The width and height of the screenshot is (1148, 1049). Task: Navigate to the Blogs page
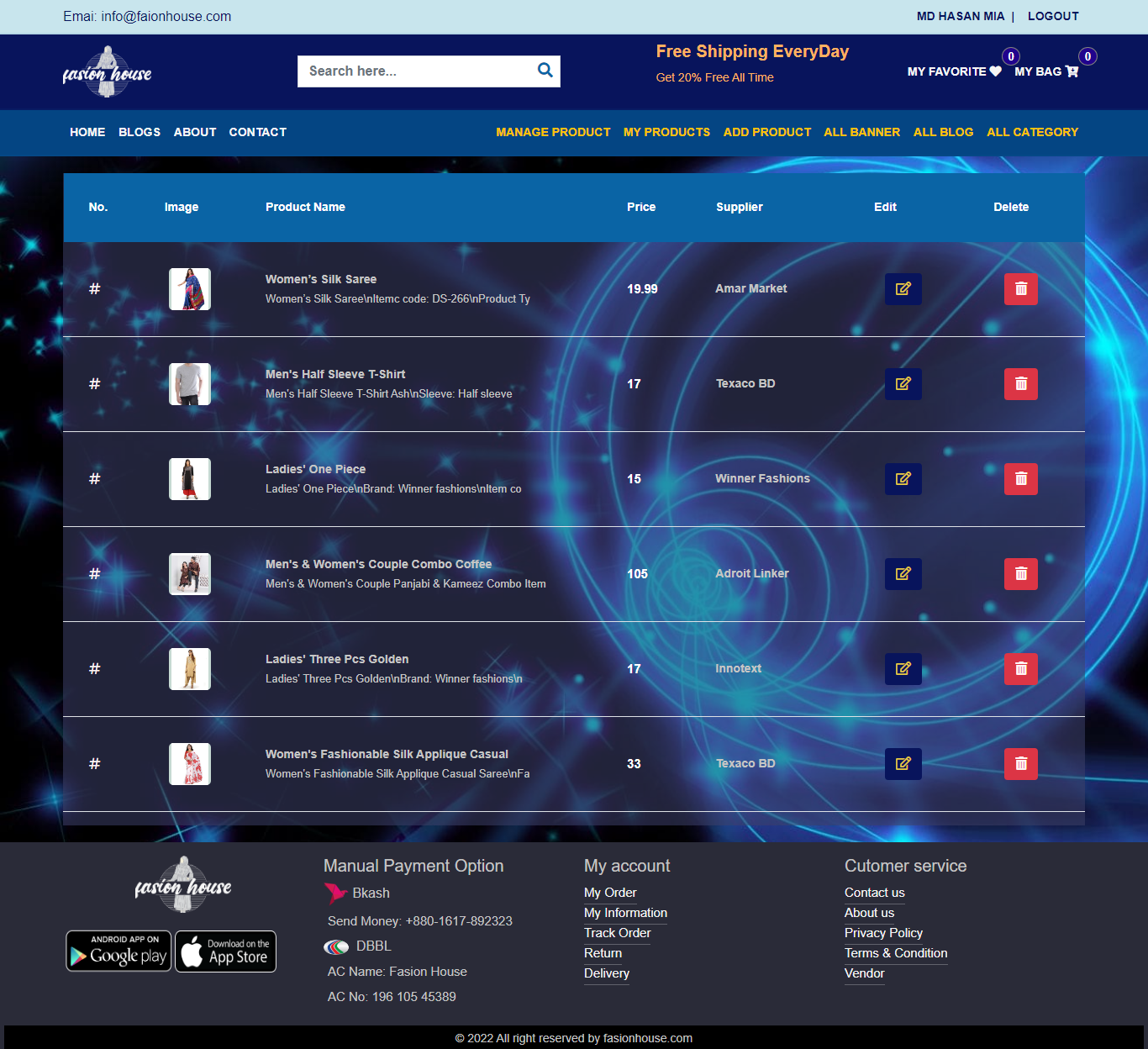point(140,132)
